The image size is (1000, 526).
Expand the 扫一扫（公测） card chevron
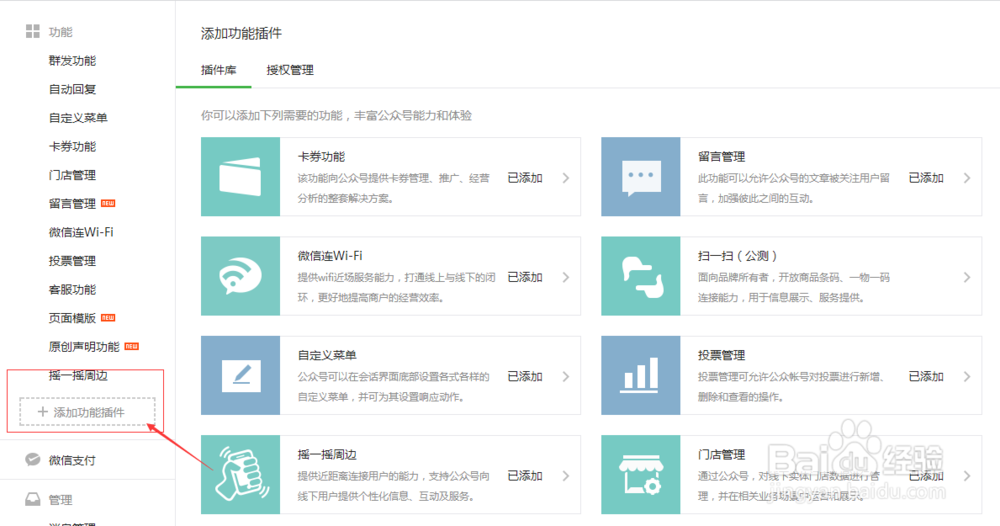[967, 277]
